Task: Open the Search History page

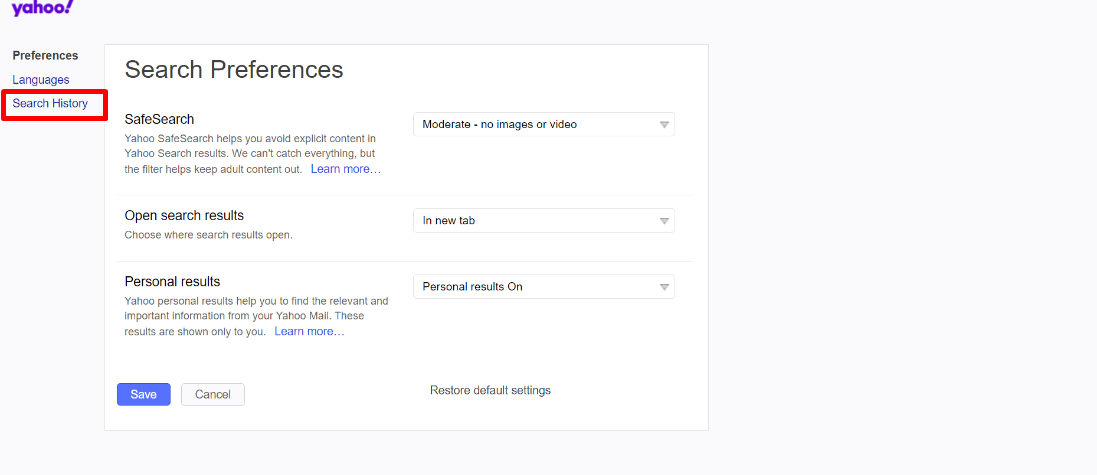Action: [x=50, y=104]
